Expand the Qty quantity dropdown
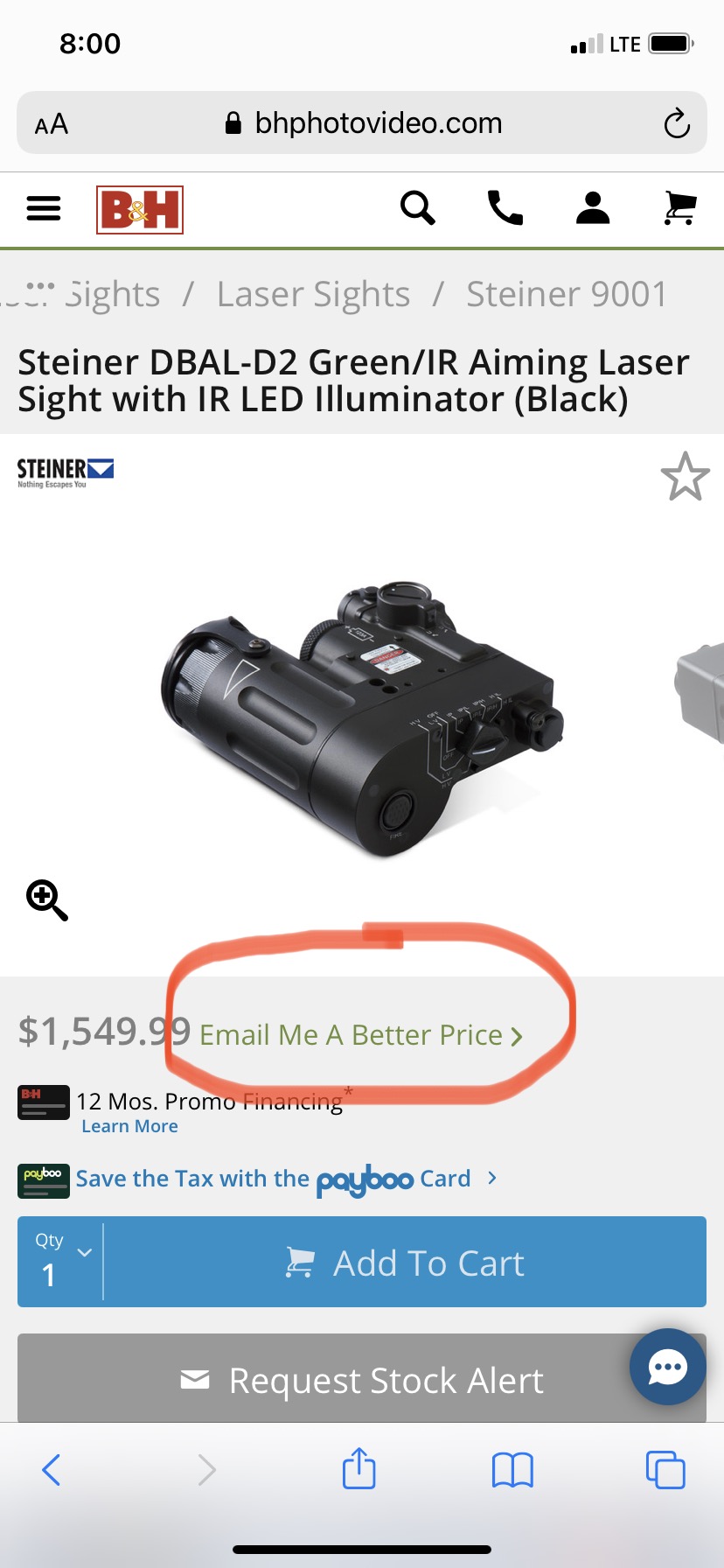Image resolution: width=724 pixels, height=1568 pixels. coord(60,1262)
